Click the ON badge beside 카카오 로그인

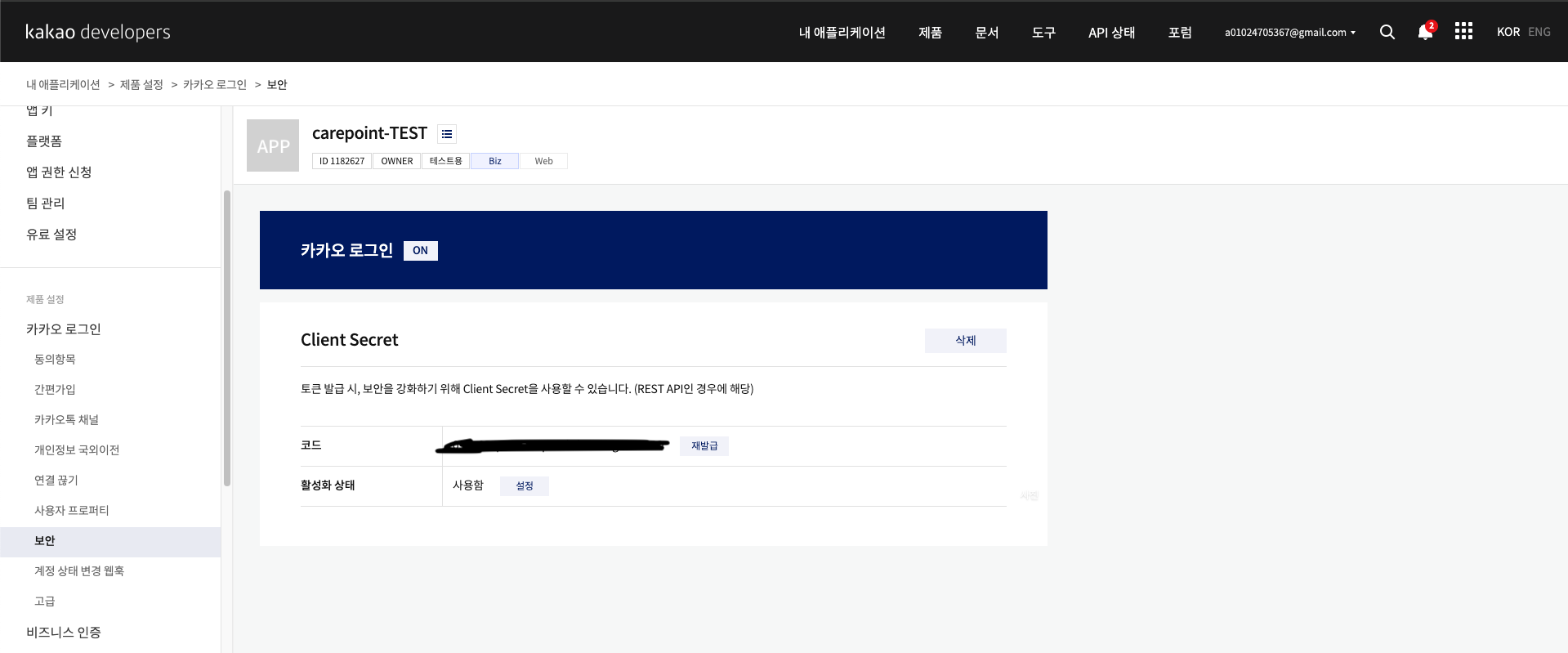click(420, 251)
